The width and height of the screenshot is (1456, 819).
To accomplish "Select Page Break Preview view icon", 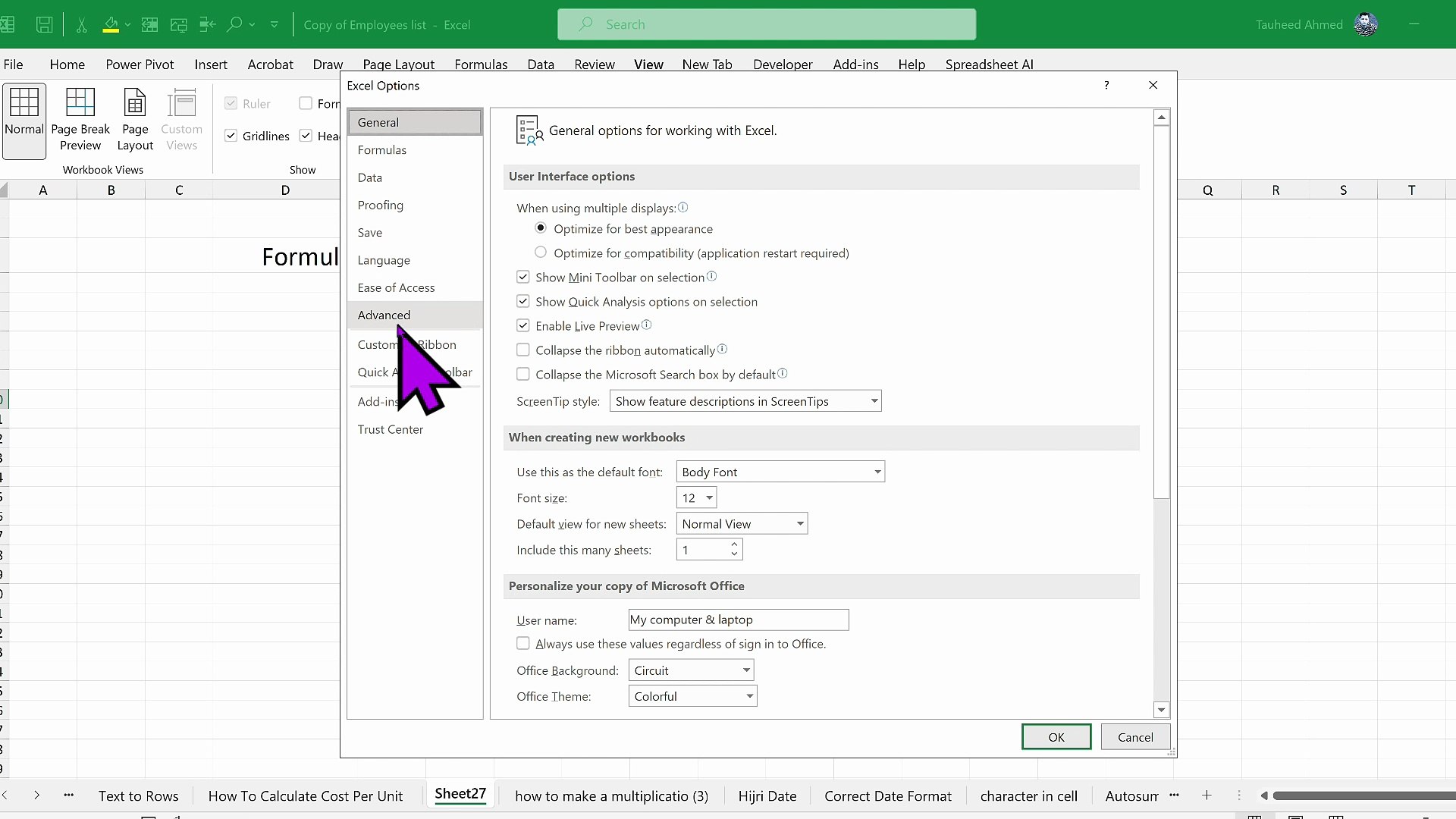I will pos(80,120).
